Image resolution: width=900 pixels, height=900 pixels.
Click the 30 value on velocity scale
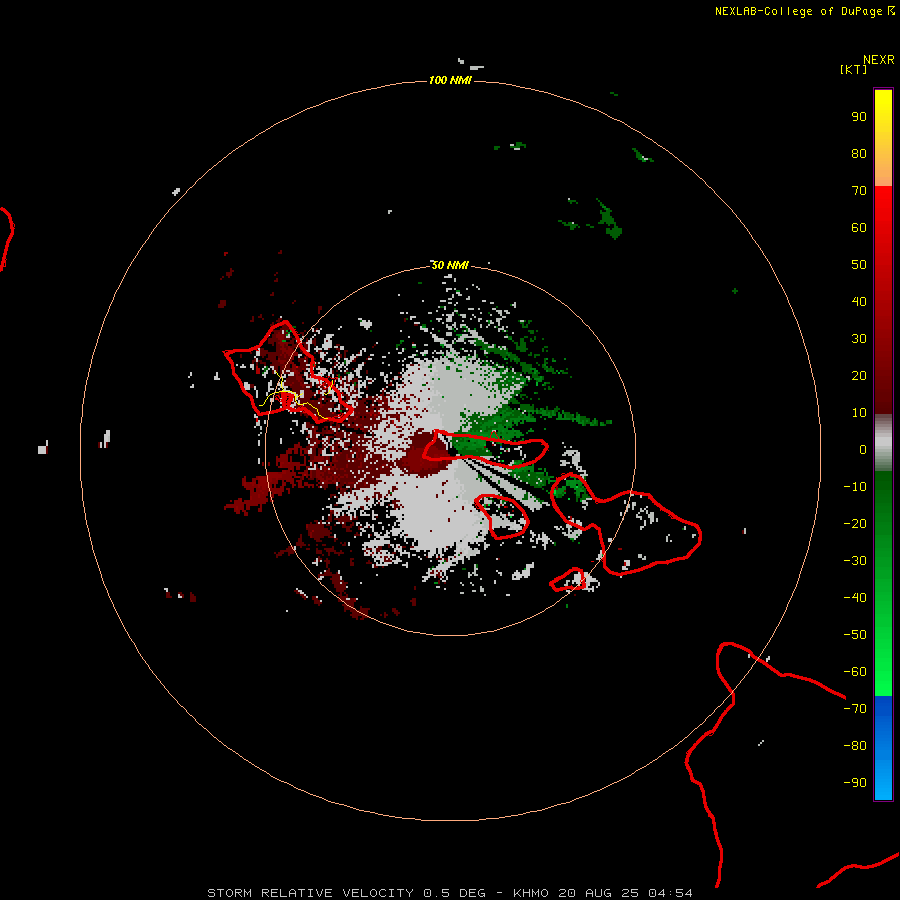[x=859, y=339]
